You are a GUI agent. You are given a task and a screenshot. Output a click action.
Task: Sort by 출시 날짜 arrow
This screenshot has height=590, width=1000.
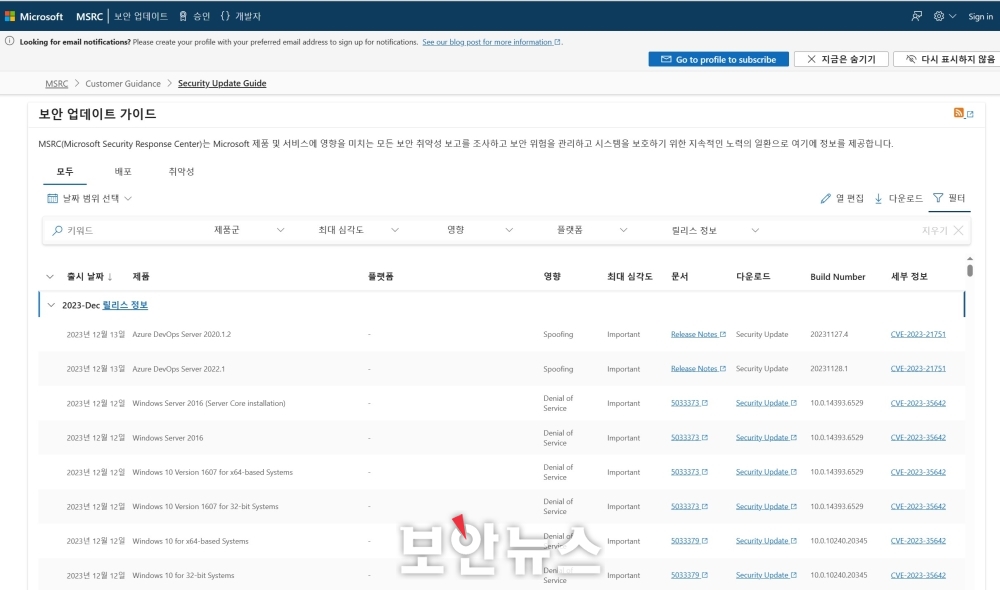tap(110, 276)
